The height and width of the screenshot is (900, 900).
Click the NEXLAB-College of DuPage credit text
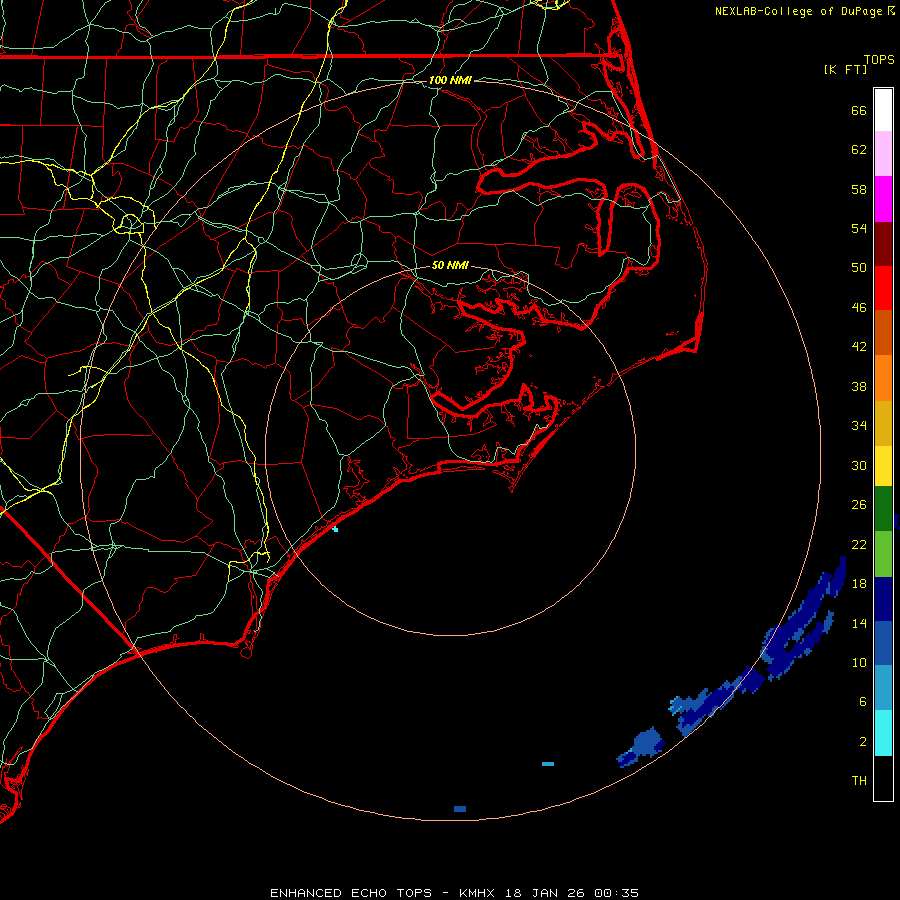tap(800, 11)
